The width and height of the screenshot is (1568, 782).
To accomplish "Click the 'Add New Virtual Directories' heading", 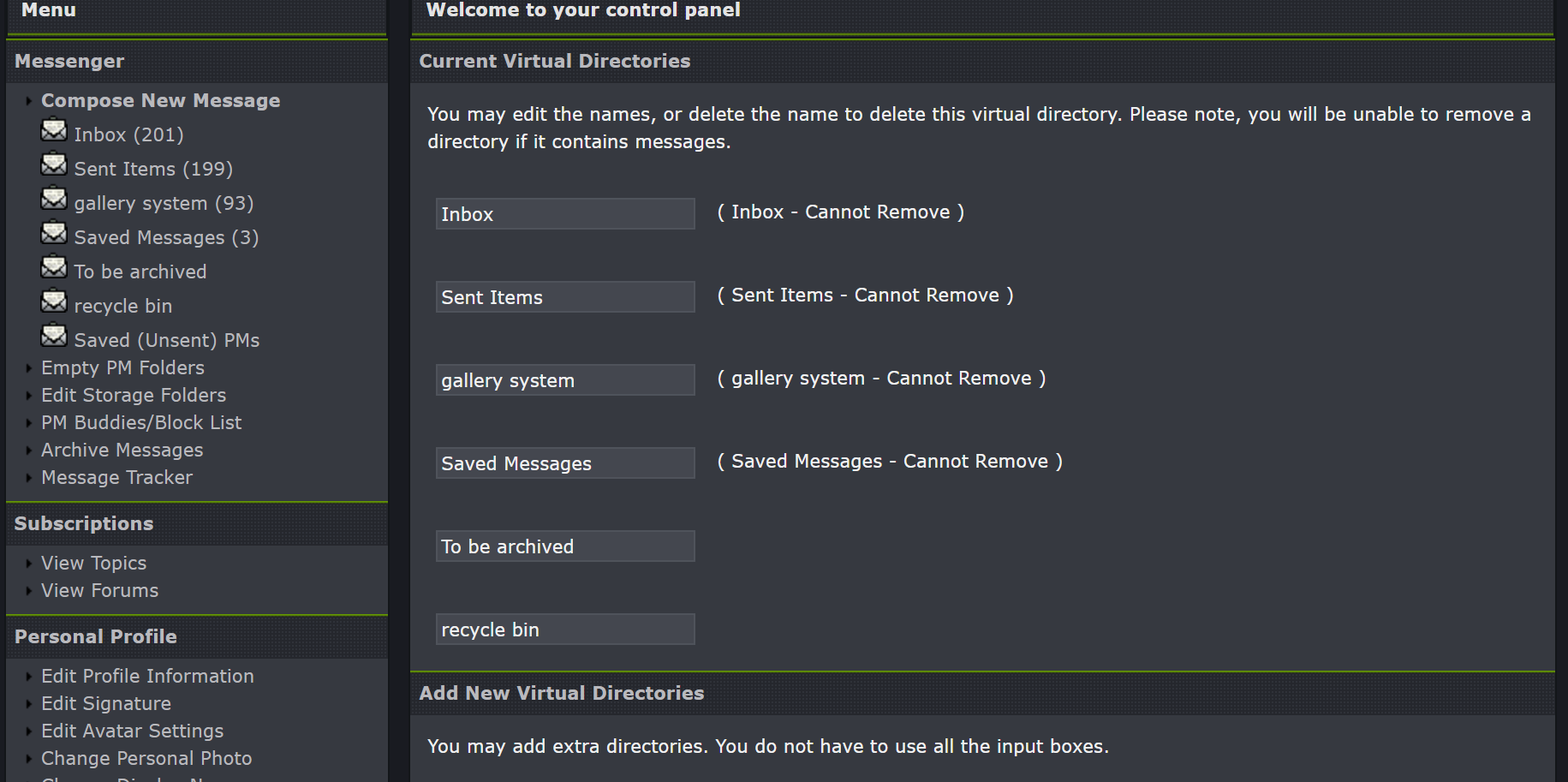I will [562, 693].
